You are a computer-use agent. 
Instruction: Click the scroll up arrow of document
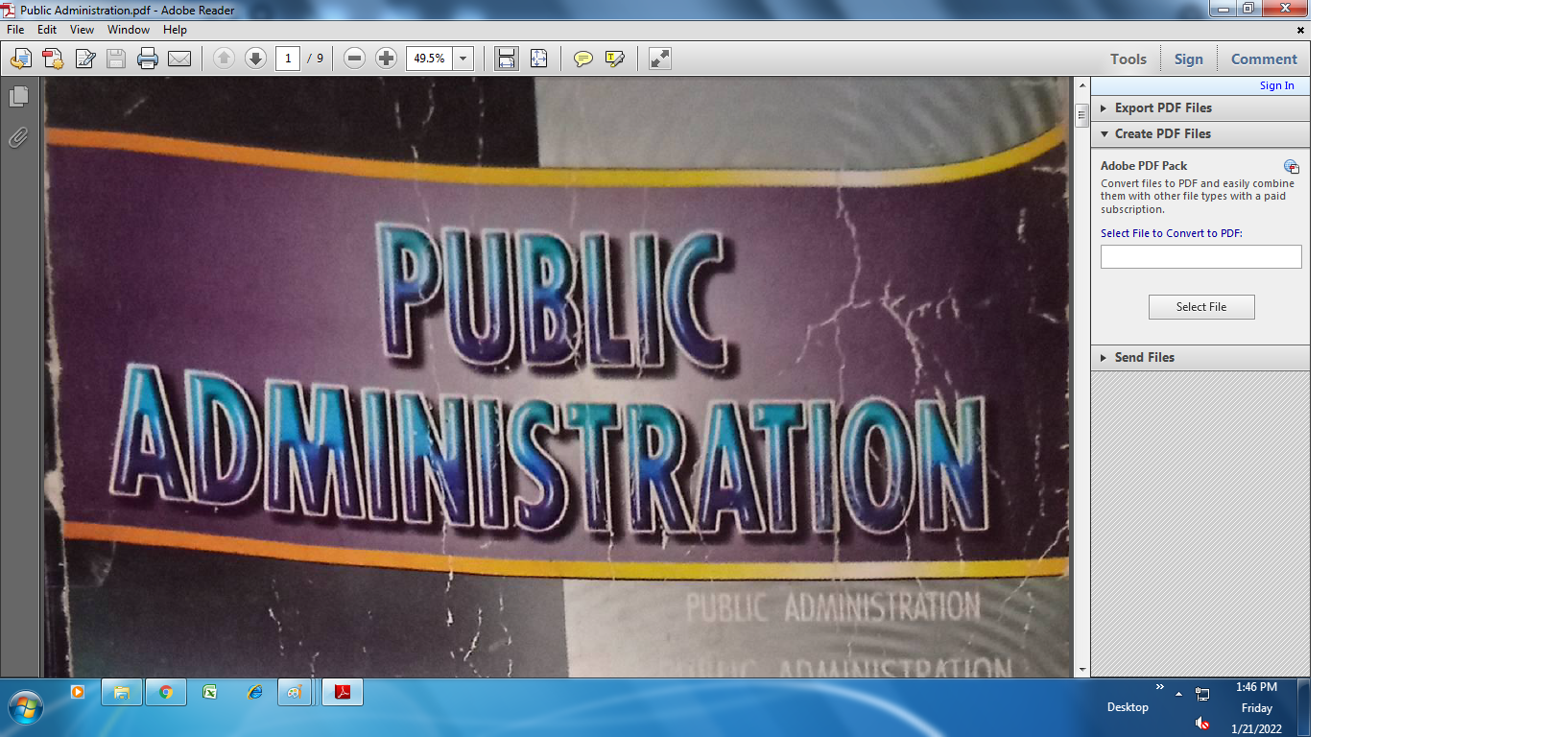tap(1082, 85)
